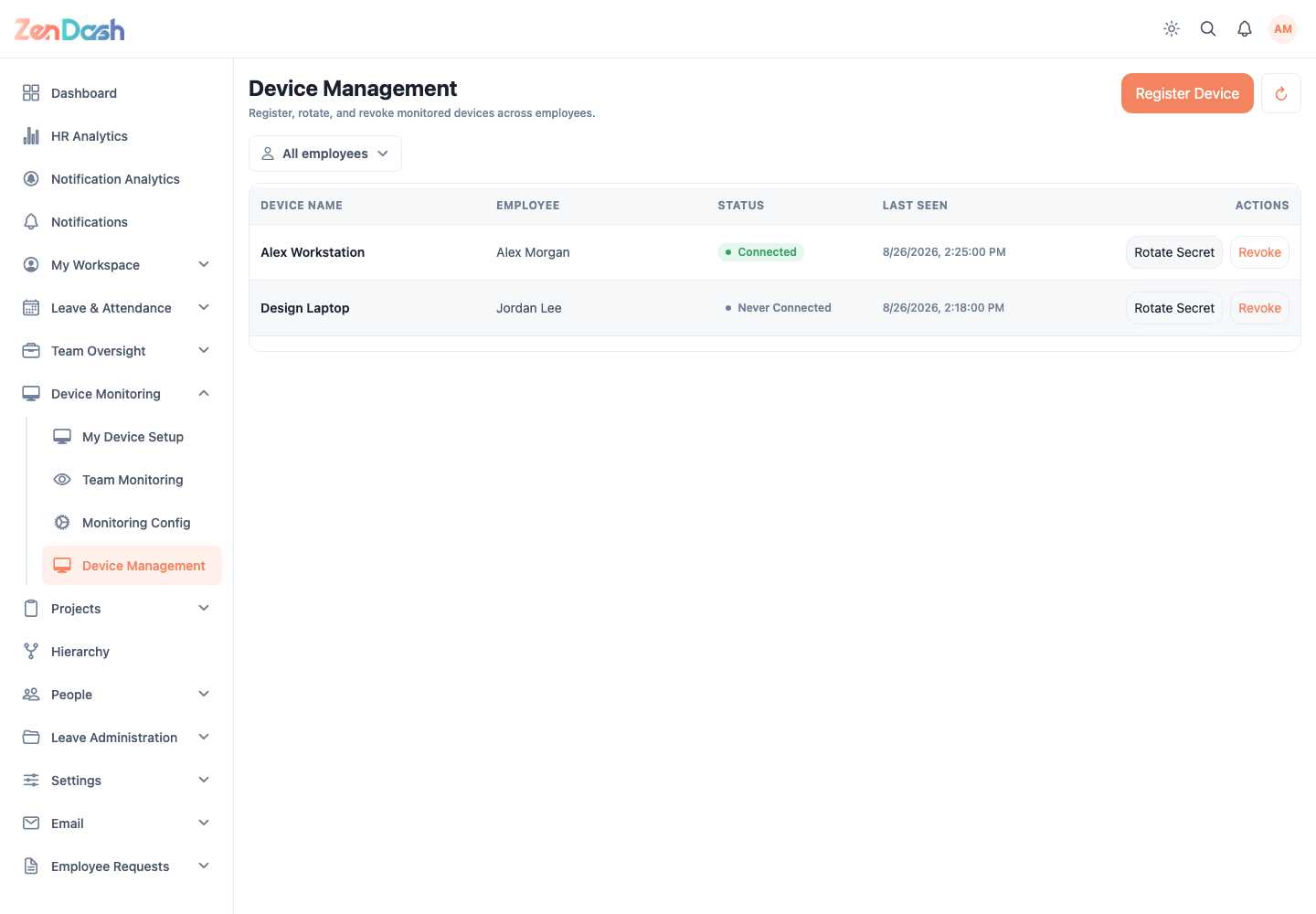
Task: Click the Device Monitoring monitor icon
Action: tap(31, 393)
